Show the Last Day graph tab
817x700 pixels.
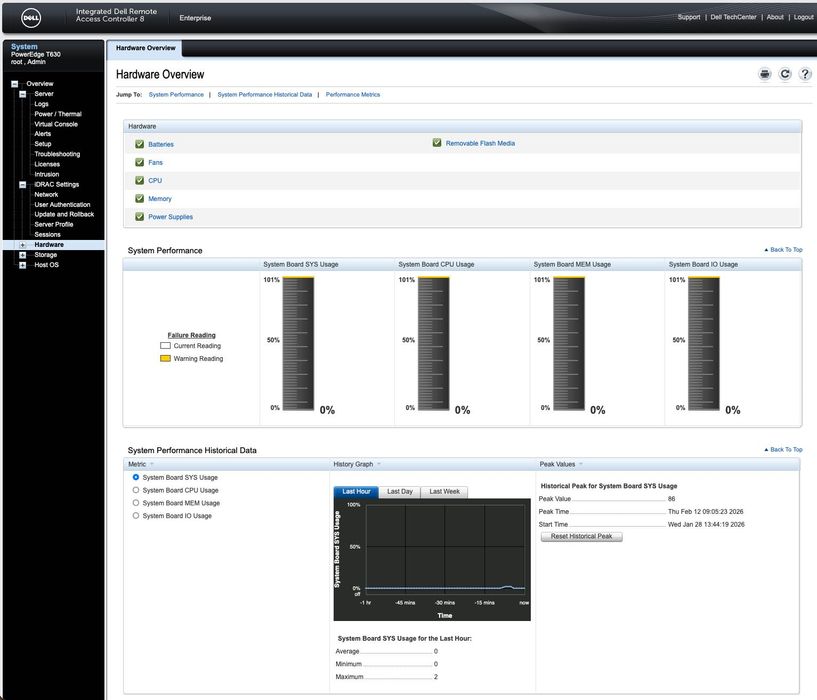(400, 492)
